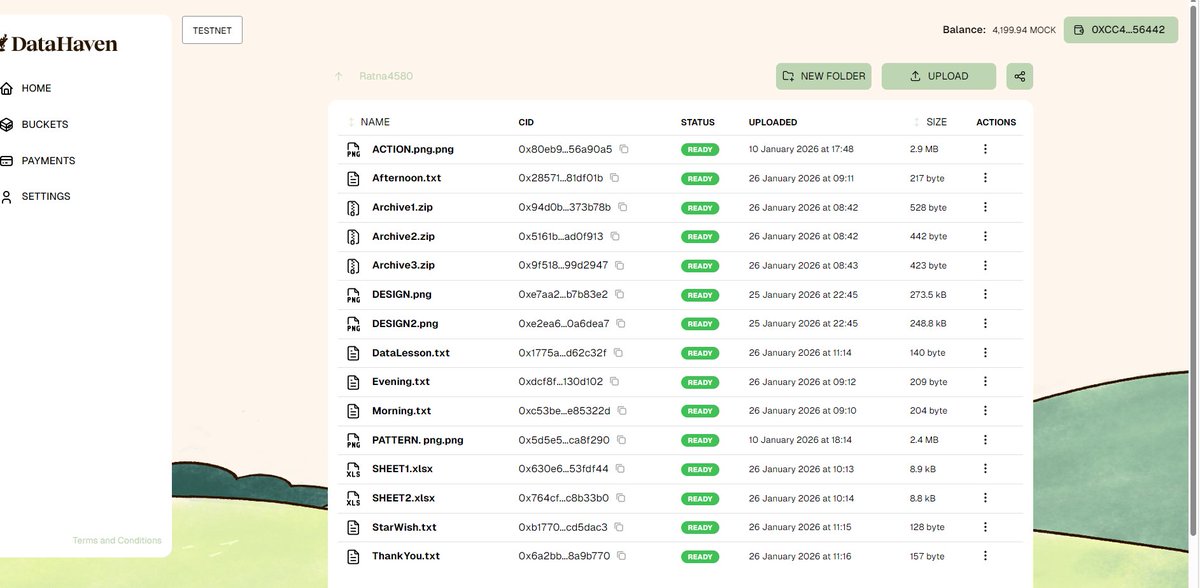
Task: Click the file name DESIGN2.png
Action: tap(405, 324)
